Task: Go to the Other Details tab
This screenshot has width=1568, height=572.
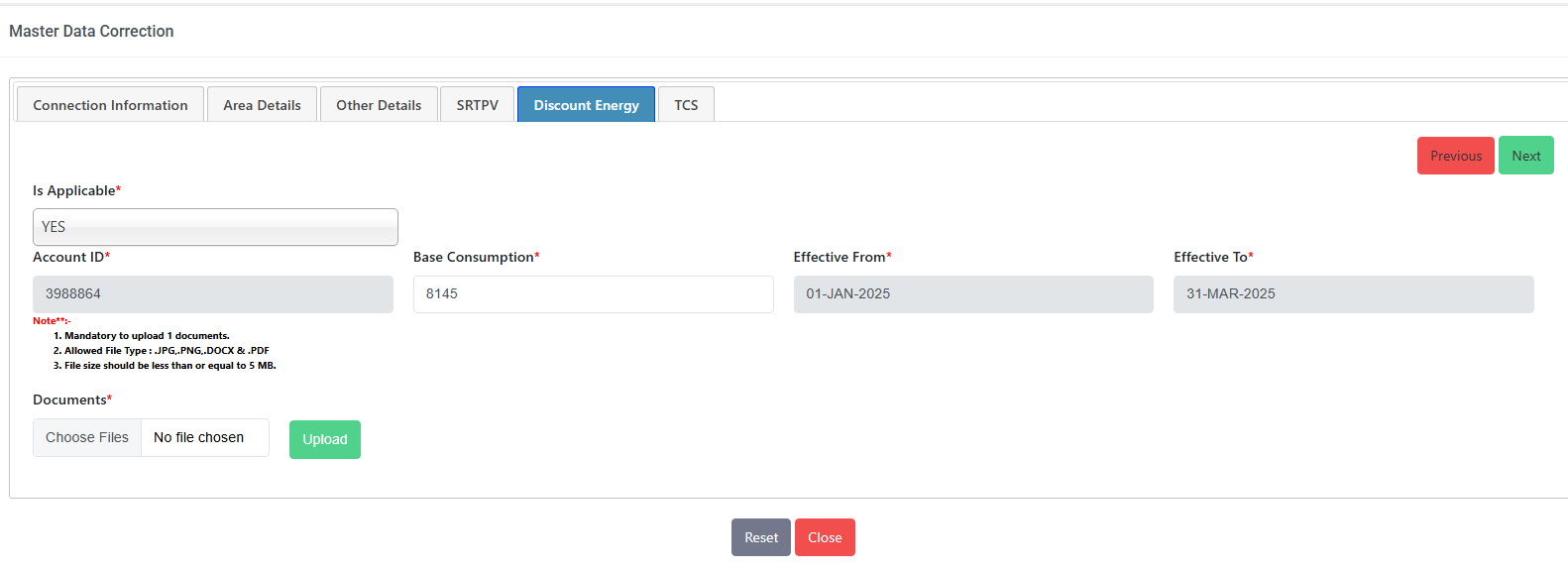Action: [x=379, y=105]
